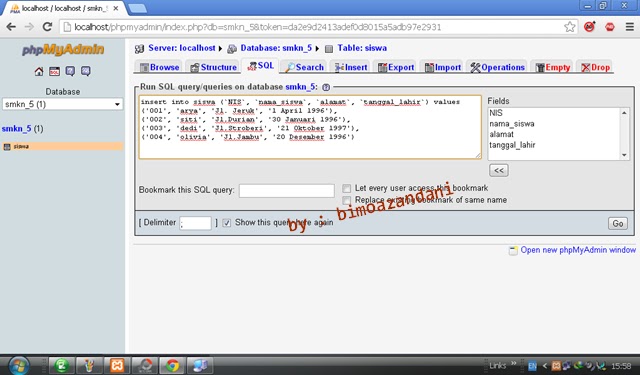Open phpMyAdmin documentation icon in sidebar
The height and width of the screenshot is (375, 640).
click(x=70, y=71)
